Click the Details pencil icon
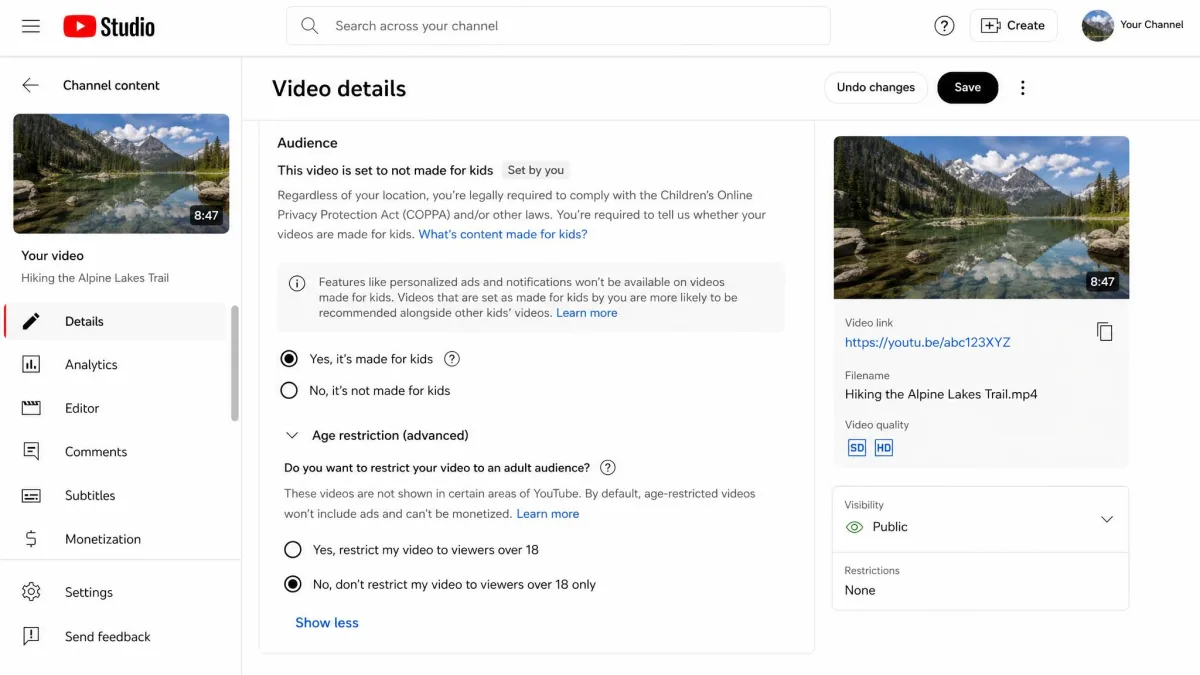1200x675 pixels. [31, 321]
